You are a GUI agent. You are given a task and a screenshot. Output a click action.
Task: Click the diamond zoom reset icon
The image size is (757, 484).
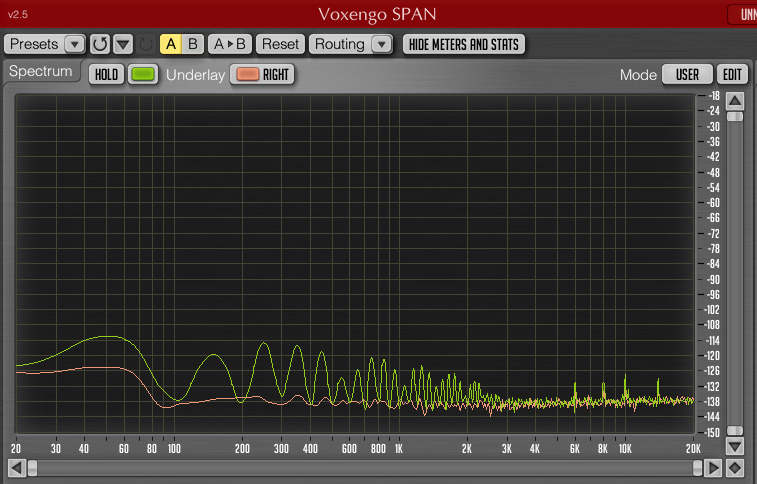point(735,467)
